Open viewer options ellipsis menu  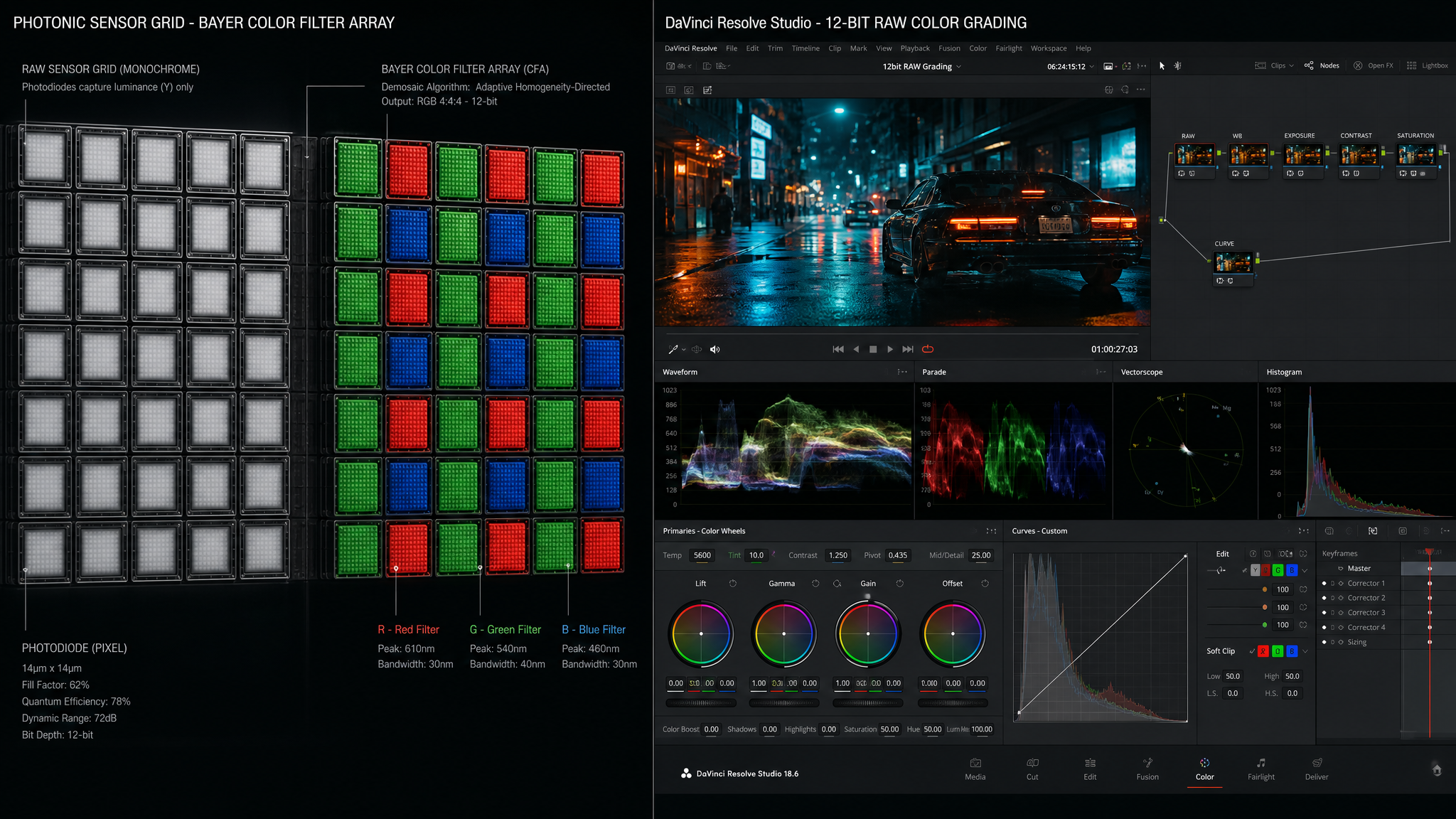[1141, 90]
